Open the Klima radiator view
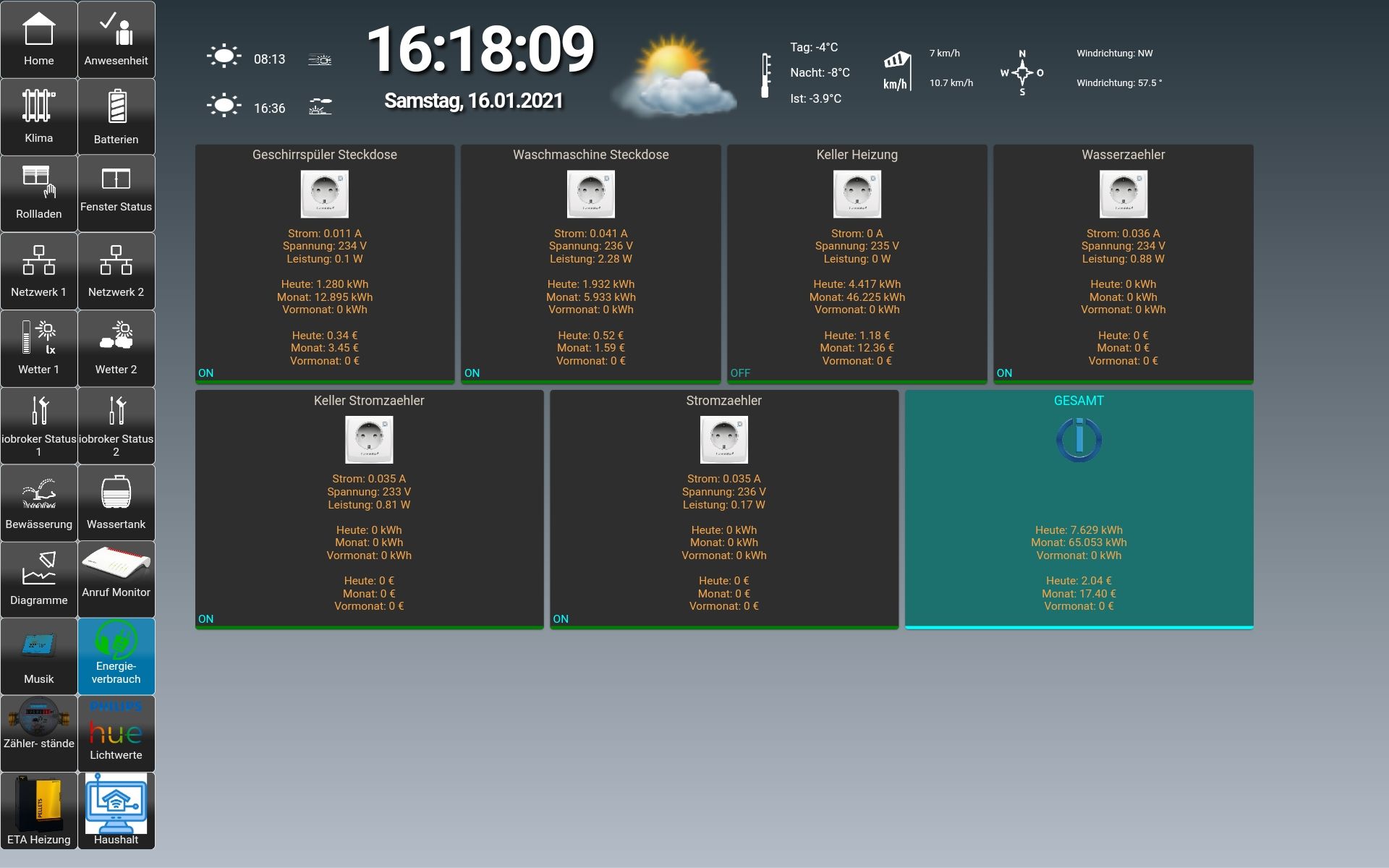 (x=38, y=116)
